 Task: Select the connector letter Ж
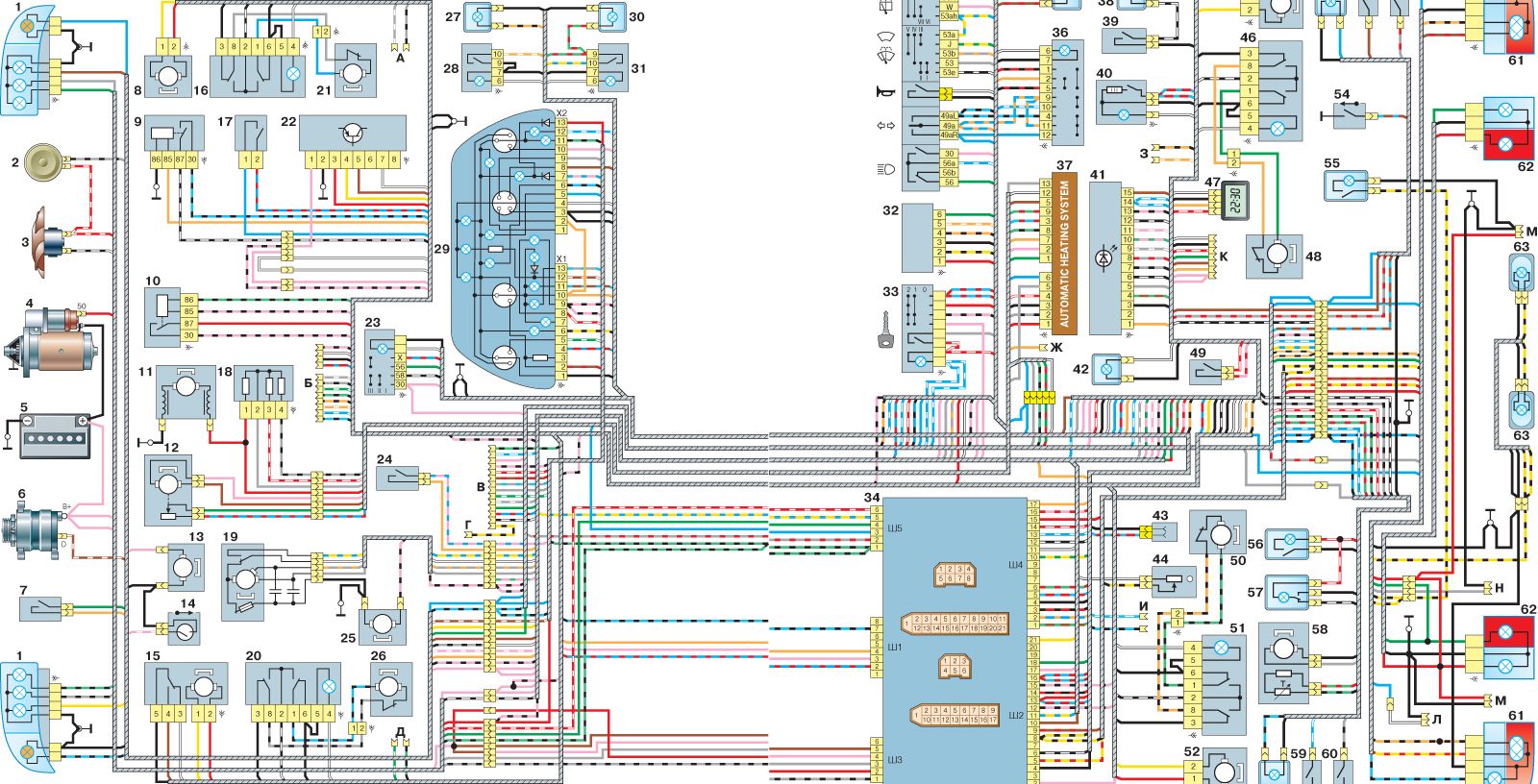(x=1055, y=347)
